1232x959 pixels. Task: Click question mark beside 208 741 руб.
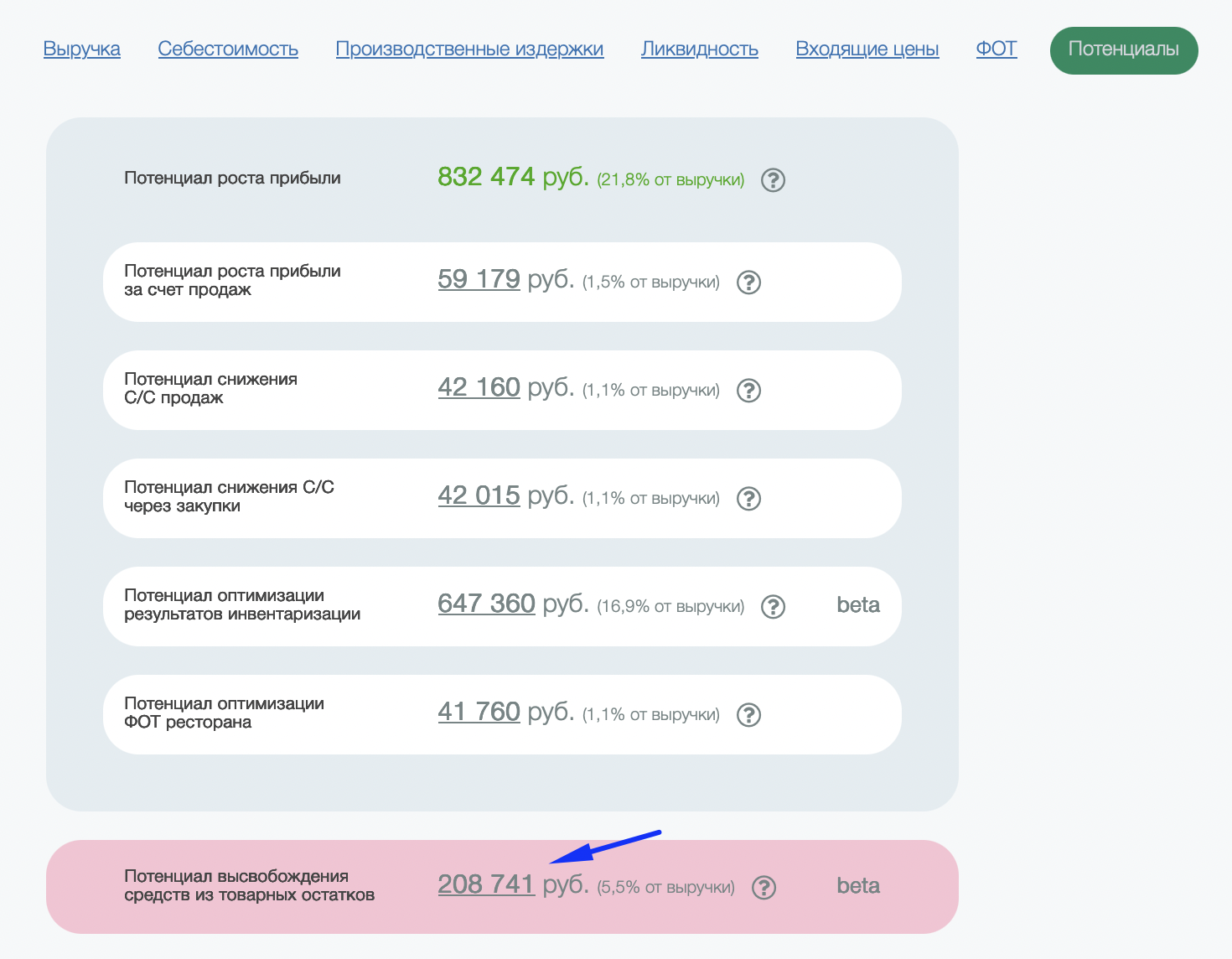764,888
